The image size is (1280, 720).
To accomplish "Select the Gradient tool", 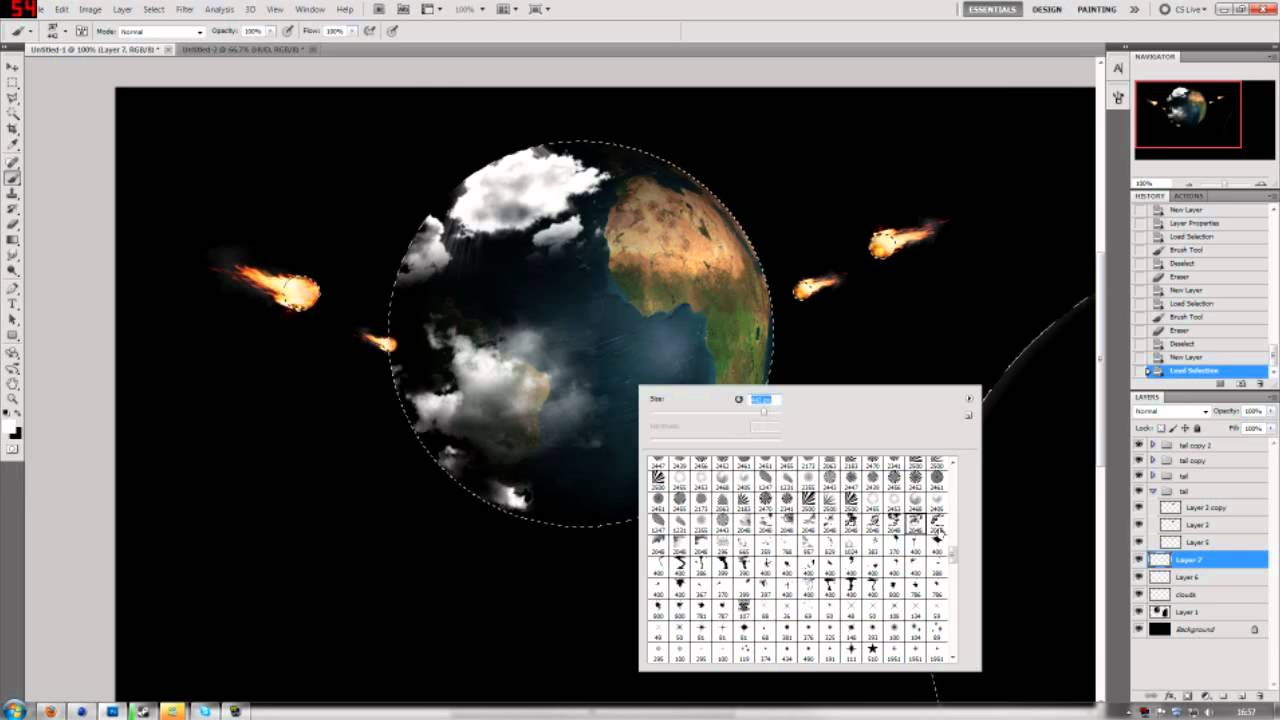I will click(x=13, y=240).
